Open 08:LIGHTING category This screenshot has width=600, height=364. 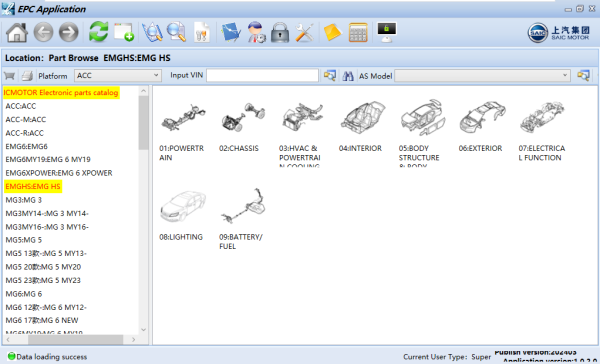[x=182, y=215]
